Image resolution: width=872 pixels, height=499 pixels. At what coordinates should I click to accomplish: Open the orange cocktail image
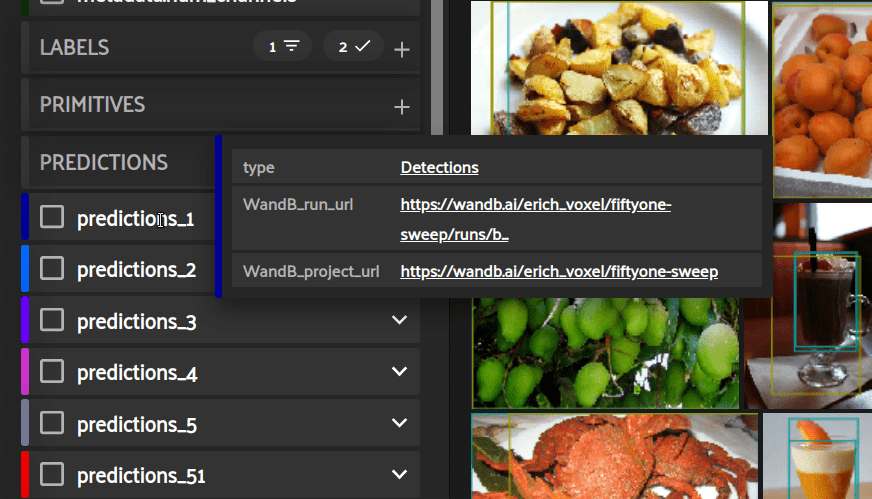818,456
